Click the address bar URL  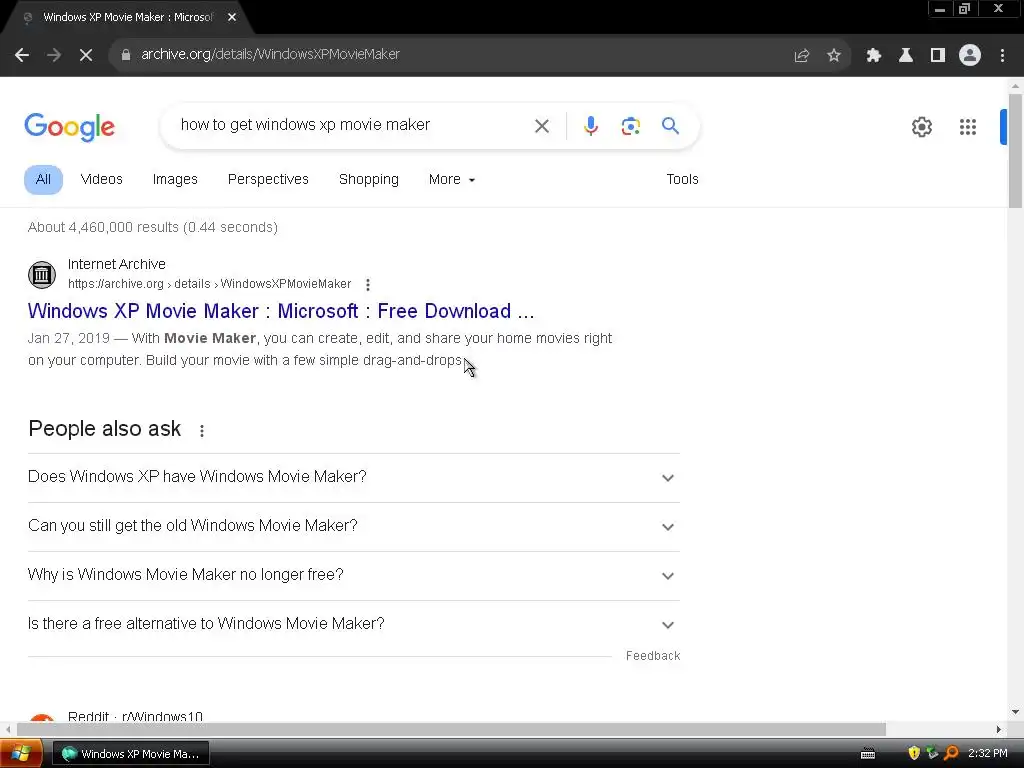click(x=270, y=55)
